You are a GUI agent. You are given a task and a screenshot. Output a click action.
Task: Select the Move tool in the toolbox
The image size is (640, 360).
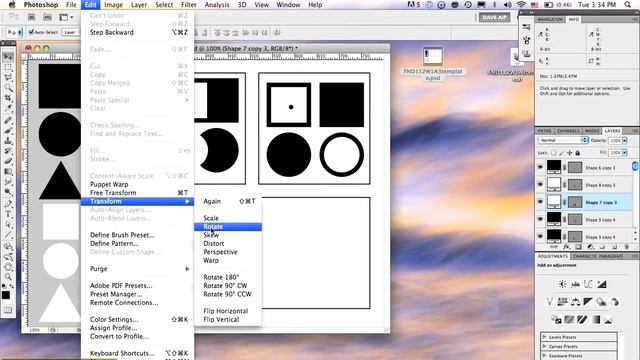pos(8,57)
